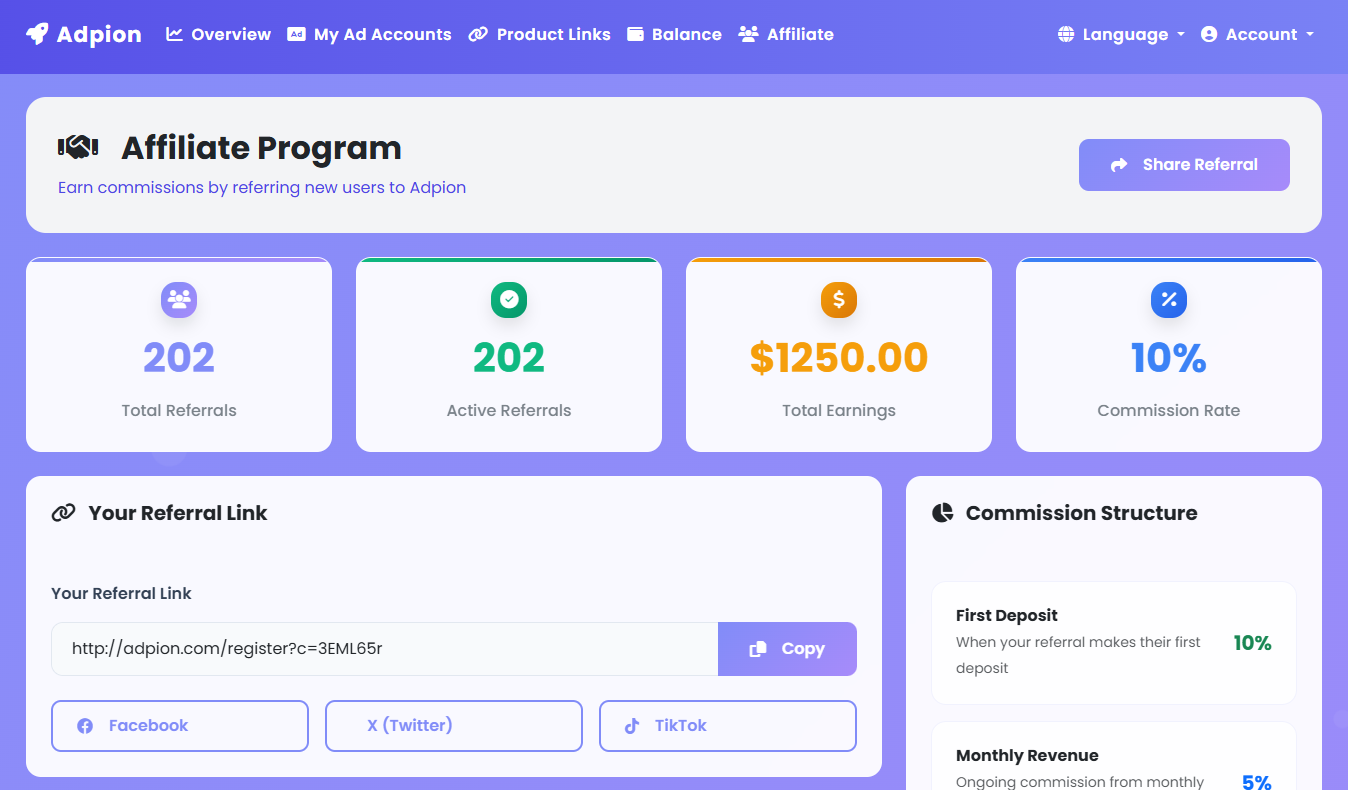Viewport: 1348px width, 790px height.
Task: Click the $1250.00 Total Earnings value
Action: [x=839, y=357]
